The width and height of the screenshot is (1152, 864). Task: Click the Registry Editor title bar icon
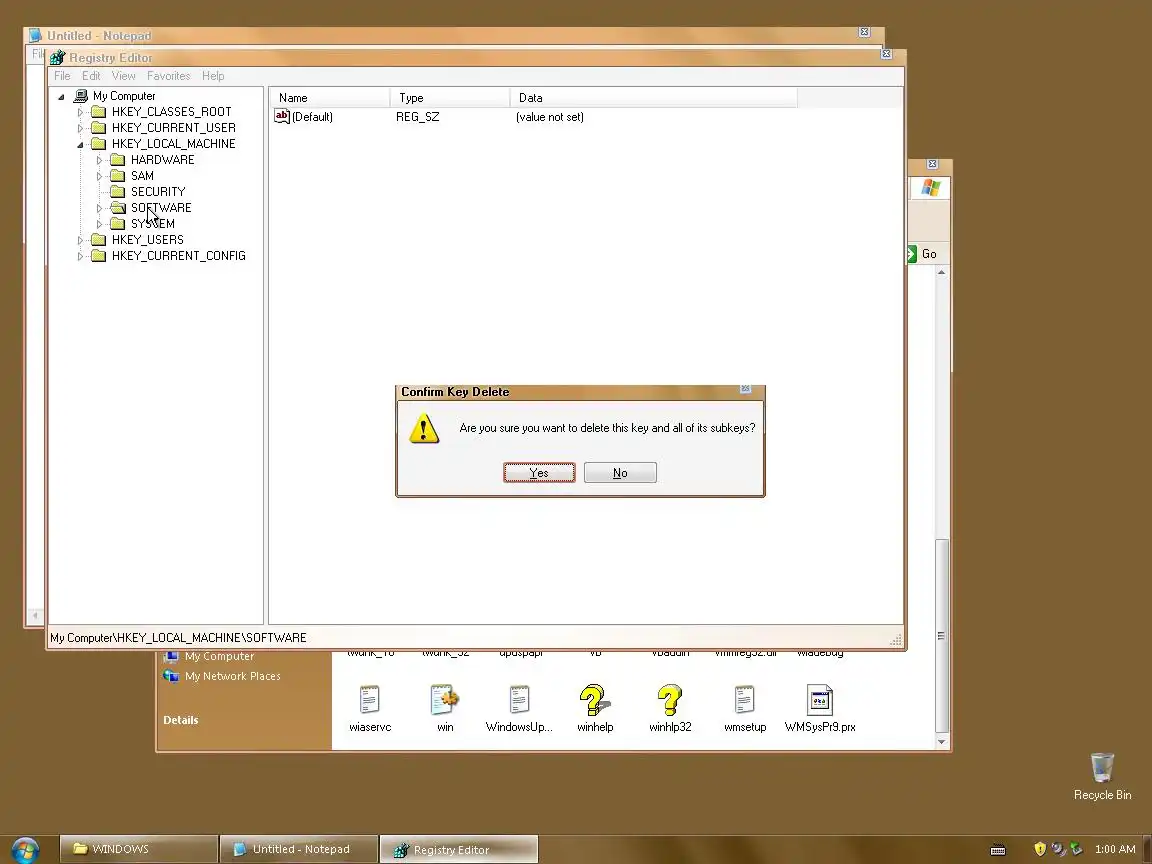pyautogui.click(x=57, y=57)
